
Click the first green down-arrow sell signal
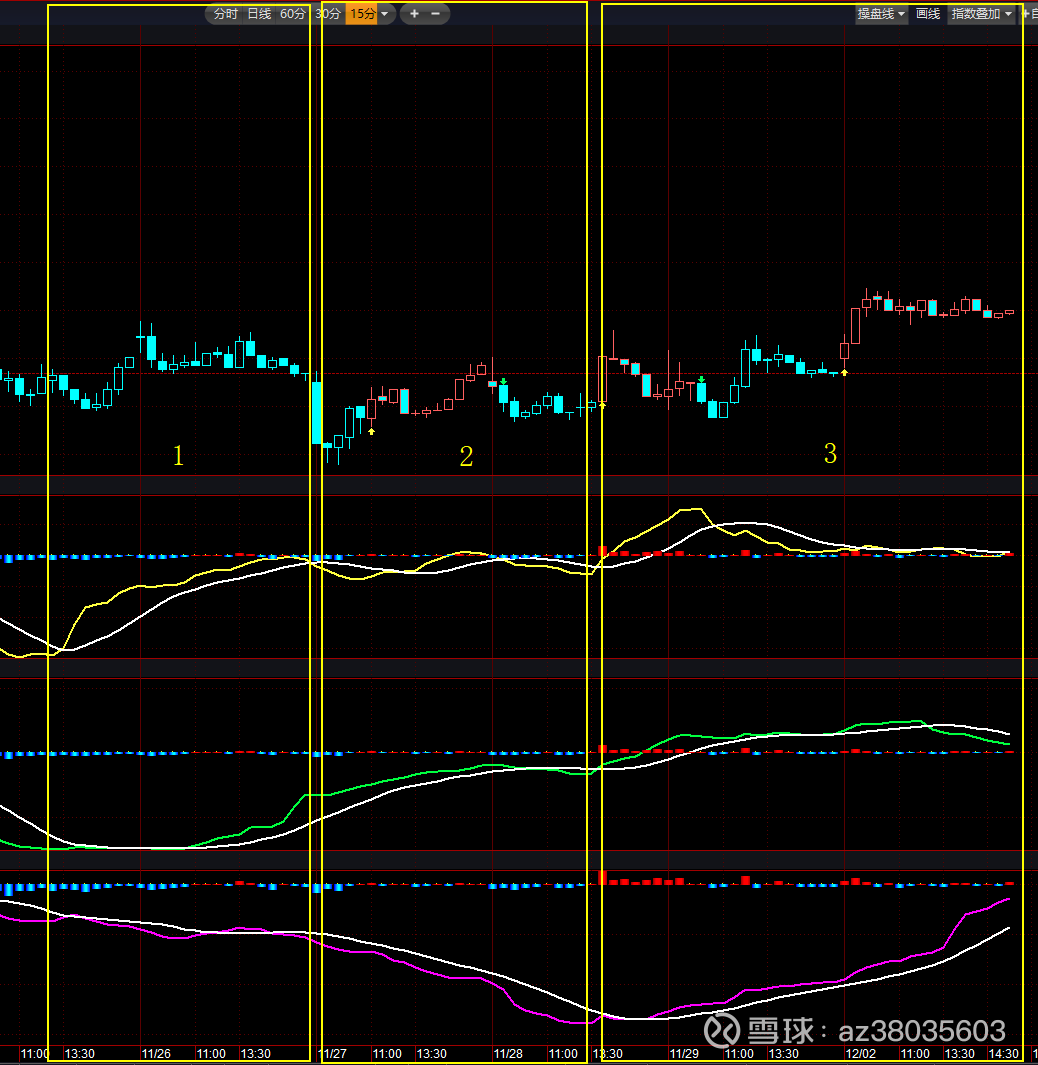click(504, 381)
